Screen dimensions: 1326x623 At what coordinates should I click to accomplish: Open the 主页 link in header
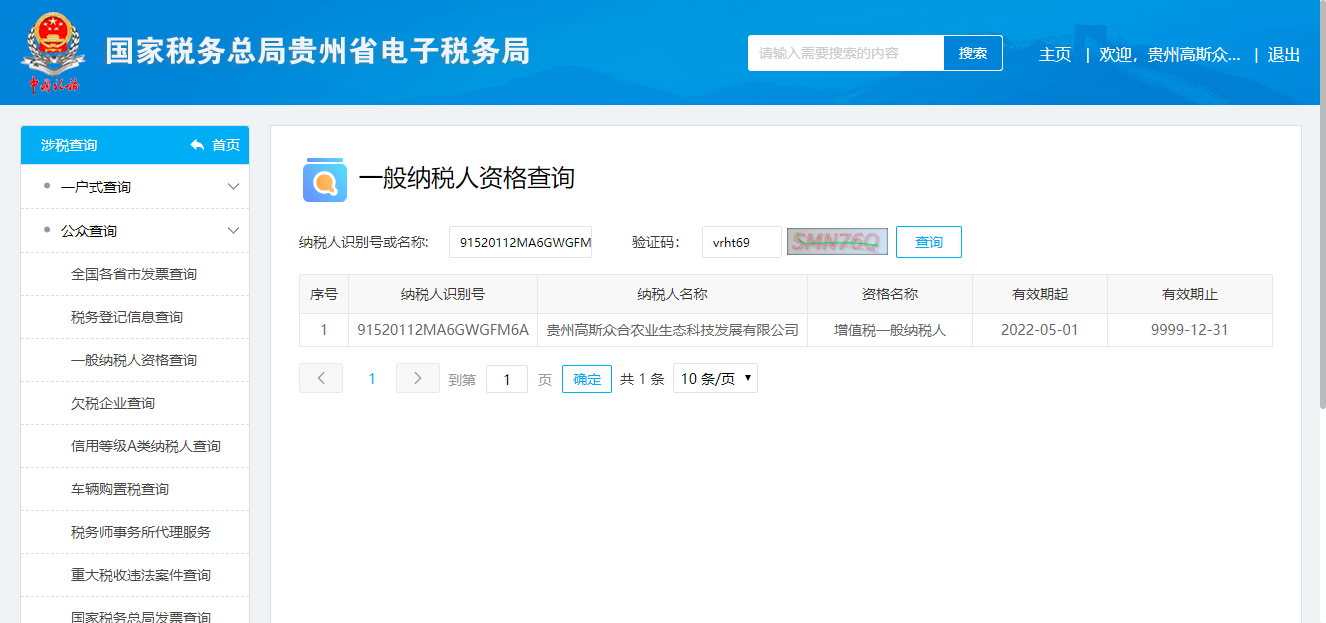(x=1055, y=55)
